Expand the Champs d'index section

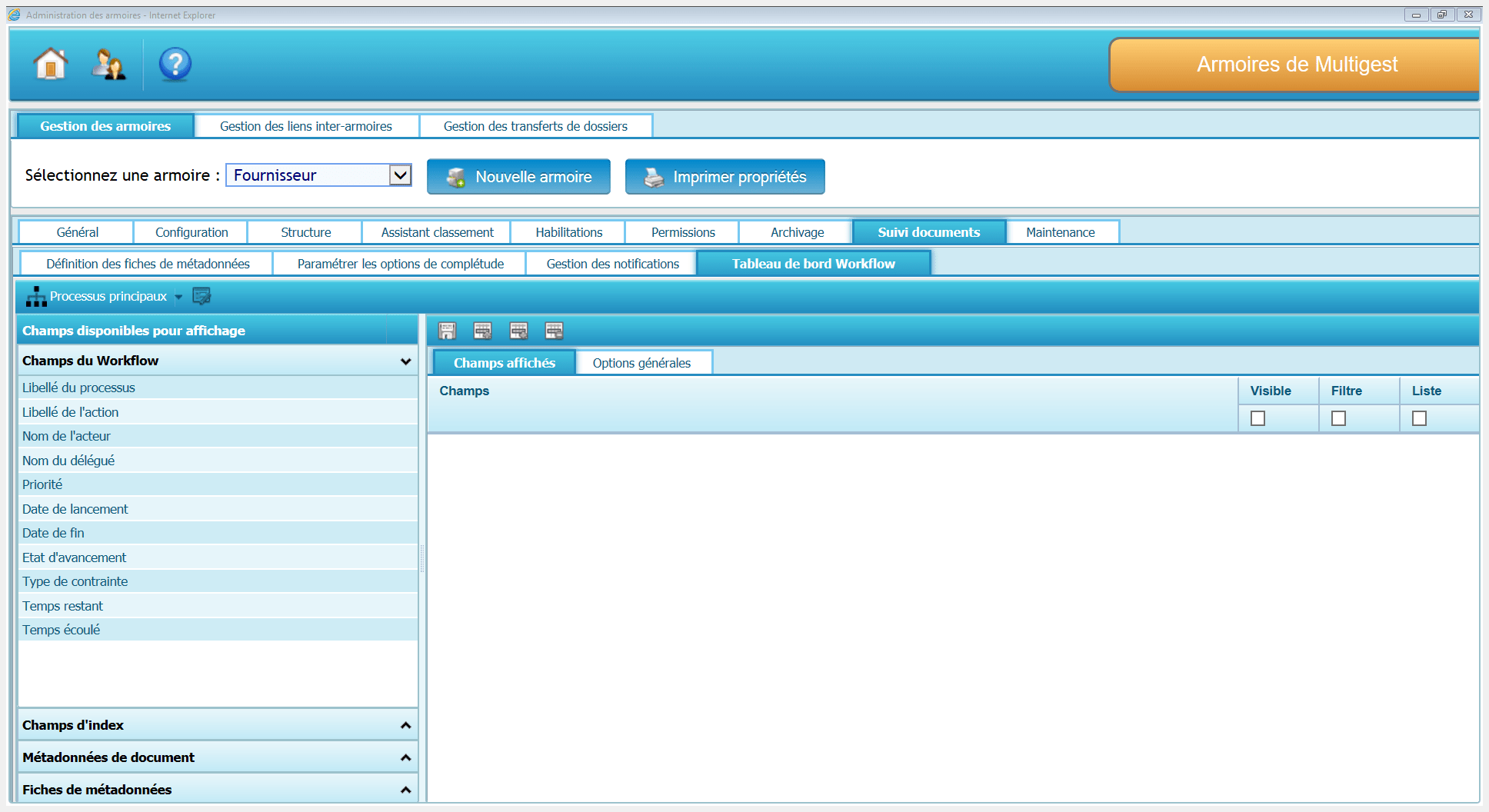[217, 725]
